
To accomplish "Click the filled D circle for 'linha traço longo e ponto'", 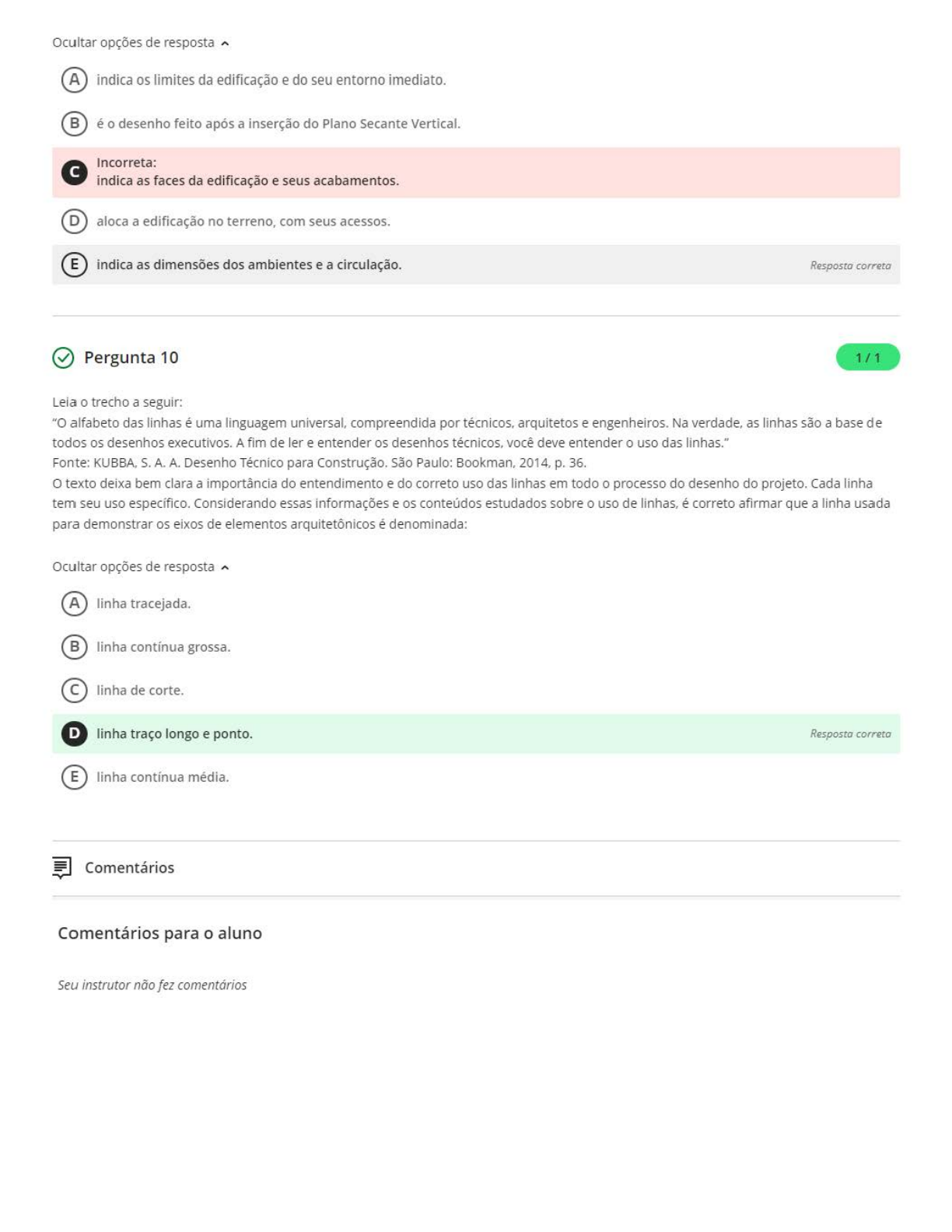I will [x=74, y=733].
